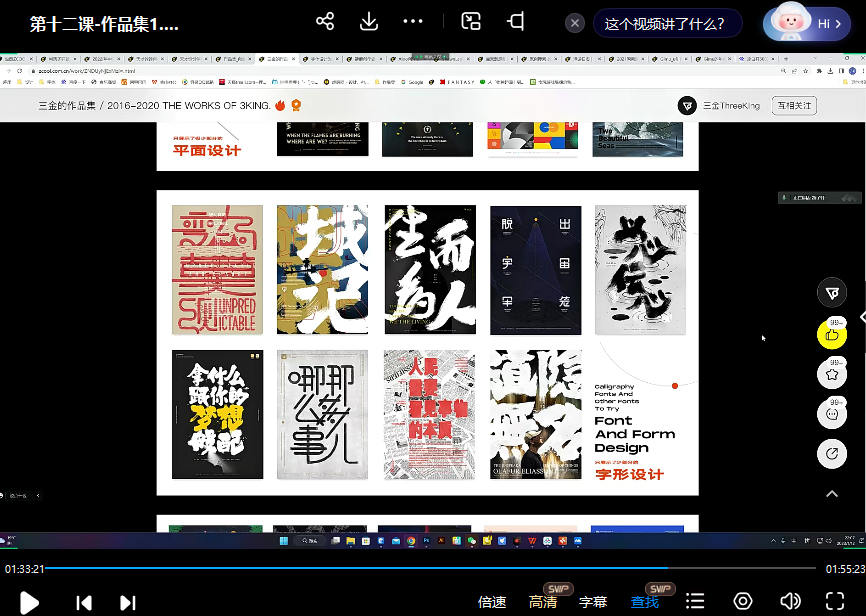Dismiss the '这个视频讲了什么?' suggestion bubble
Screen dimensions: 866x616
[x=574, y=23]
